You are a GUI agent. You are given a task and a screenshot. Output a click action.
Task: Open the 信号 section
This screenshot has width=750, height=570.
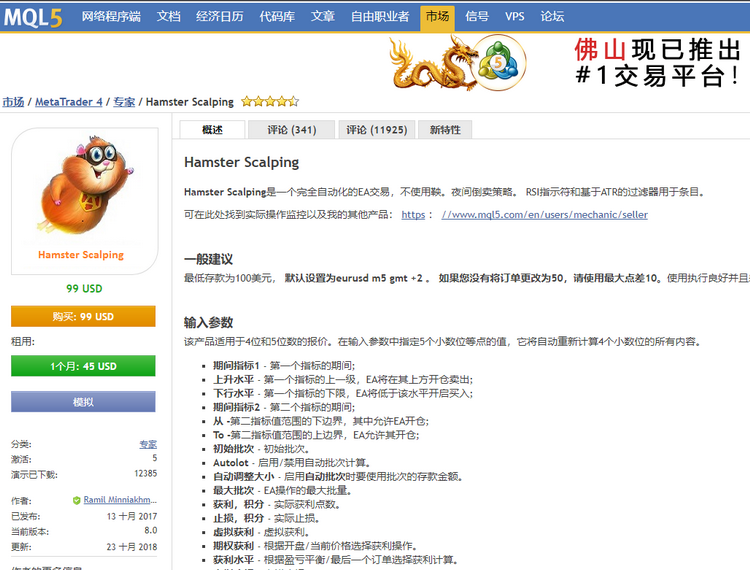pyautogui.click(x=477, y=17)
